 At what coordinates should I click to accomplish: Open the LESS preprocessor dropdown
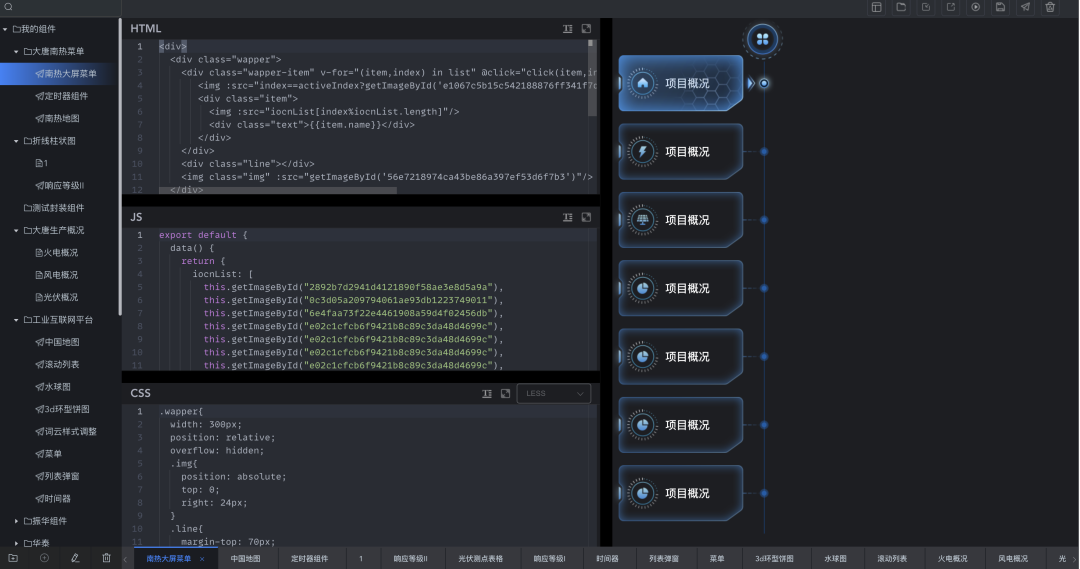(x=553, y=394)
